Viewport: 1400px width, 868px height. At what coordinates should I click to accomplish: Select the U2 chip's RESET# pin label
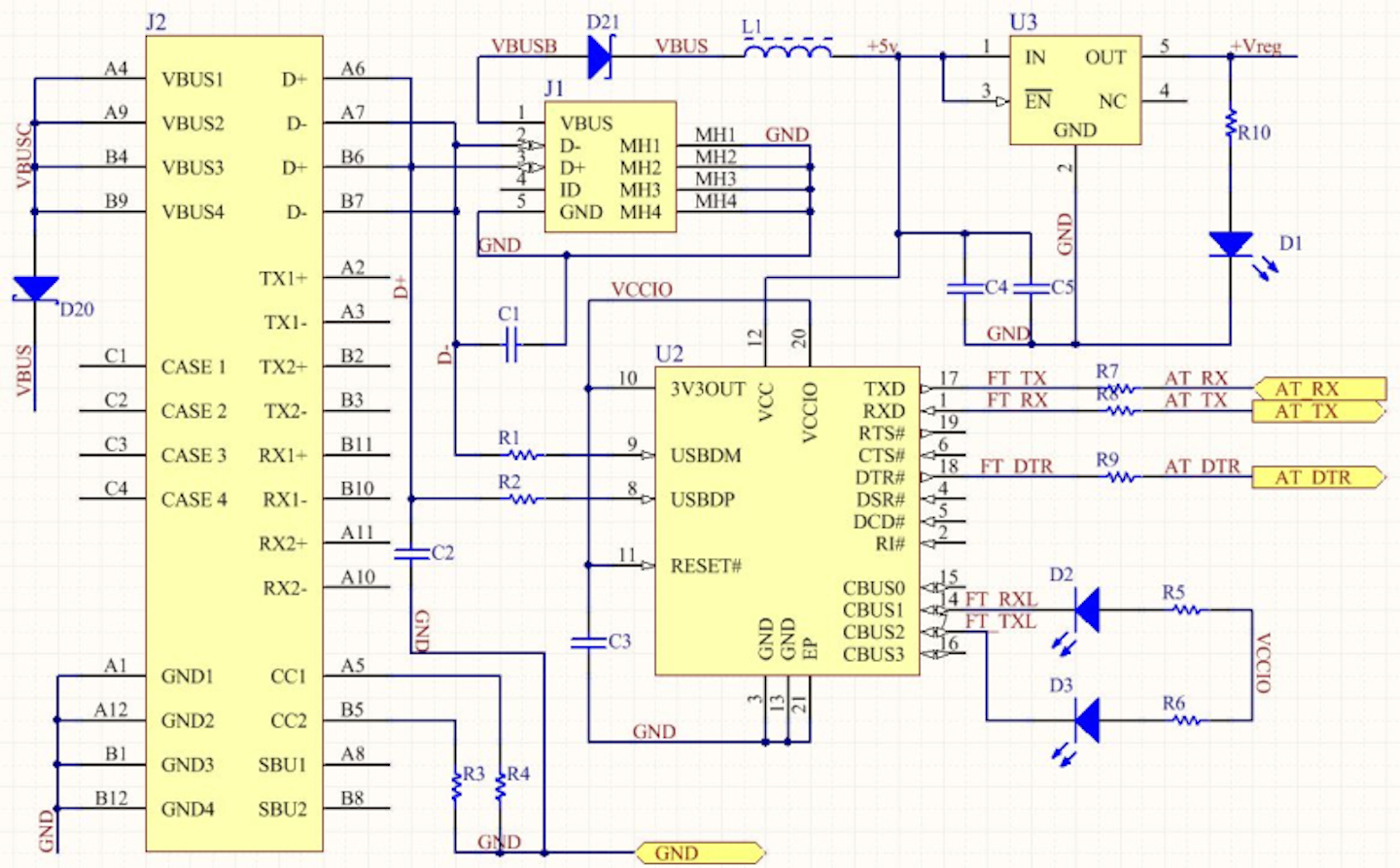click(706, 566)
